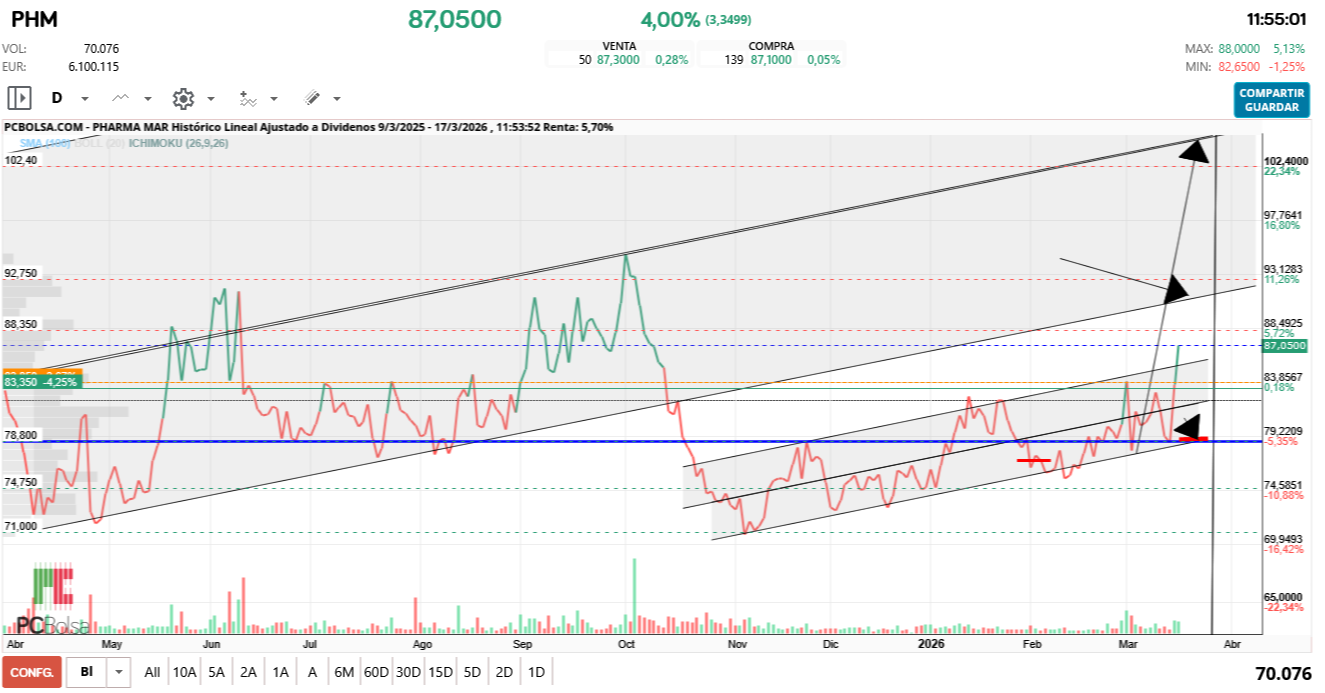Expand the dropdown arrow beside D timeframe
Screen dimensions: 1325x693
point(85,99)
